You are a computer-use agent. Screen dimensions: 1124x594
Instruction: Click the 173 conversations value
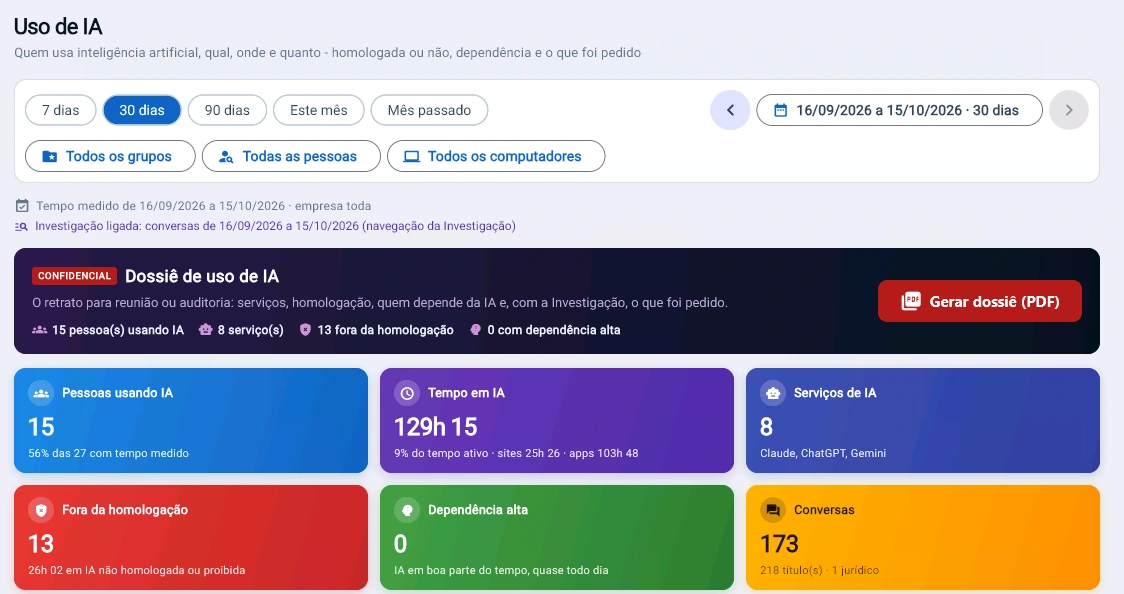[x=779, y=545]
